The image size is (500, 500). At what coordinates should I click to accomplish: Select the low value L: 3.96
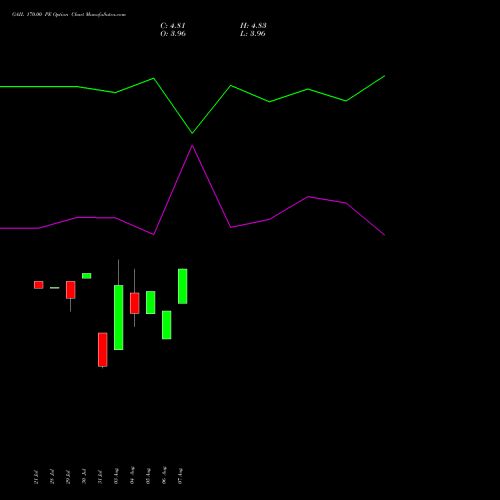[253, 34]
